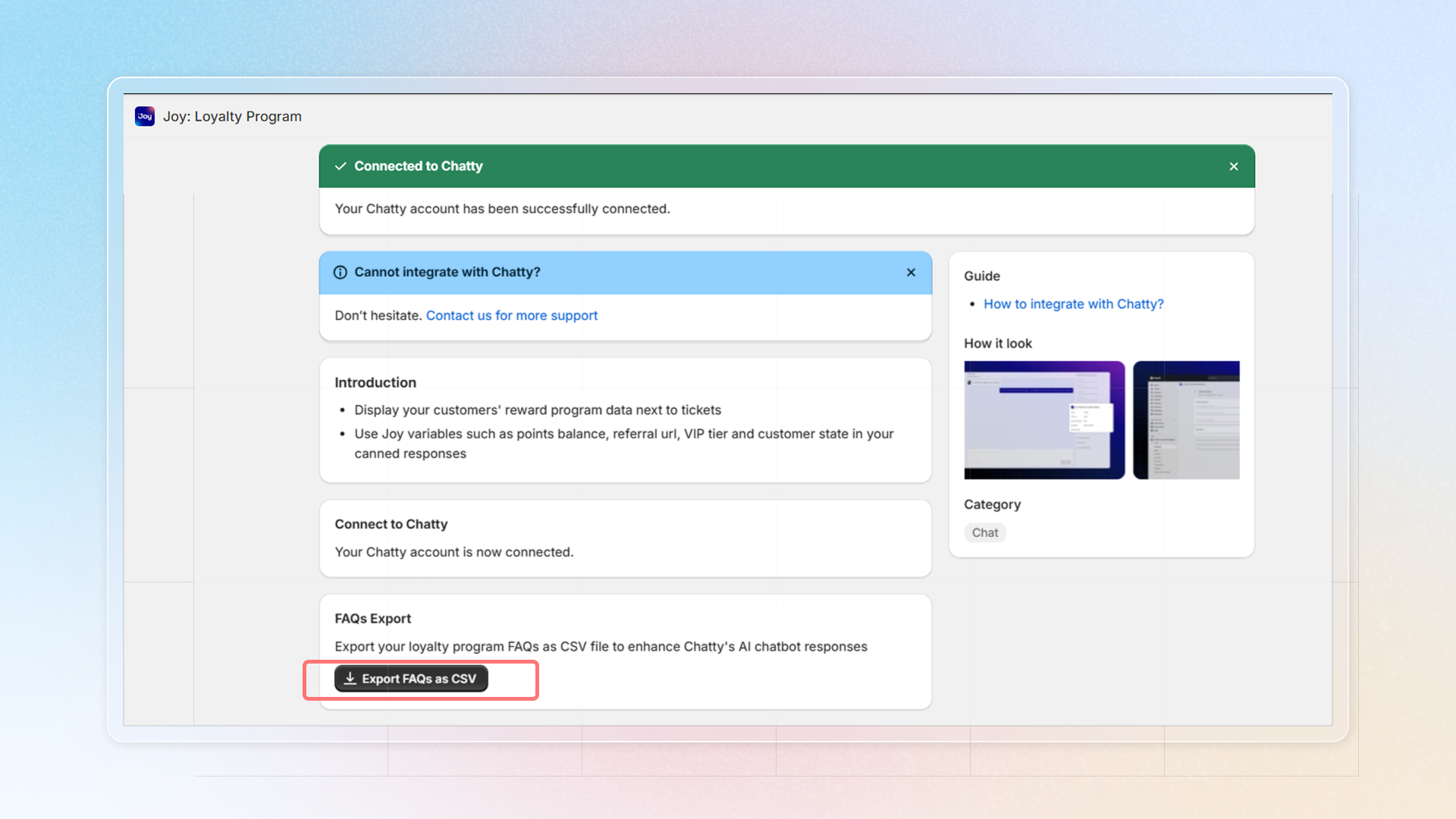Click the Category label in sidebar

coord(992,504)
